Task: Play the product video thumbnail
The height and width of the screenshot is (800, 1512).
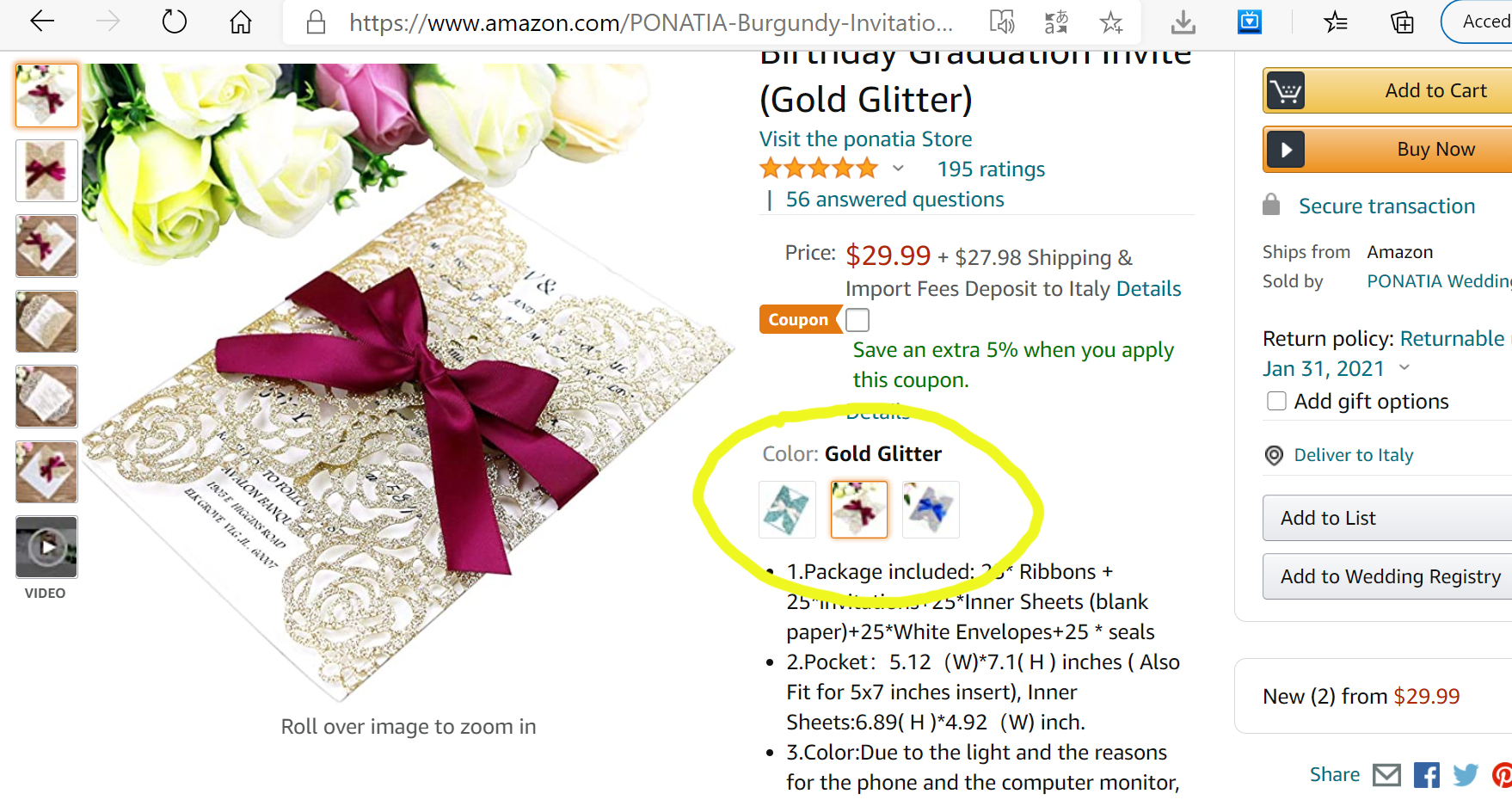Action: click(x=46, y=547)
